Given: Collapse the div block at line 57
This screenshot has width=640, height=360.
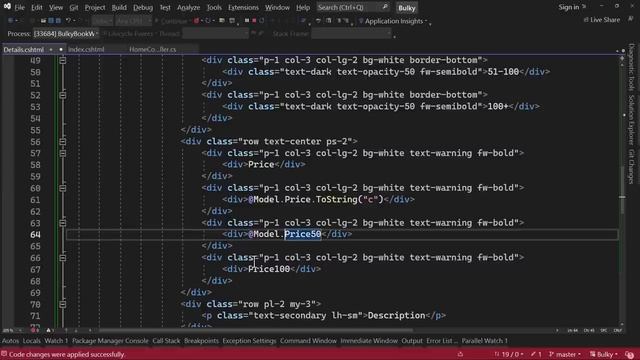Looking at the screenshot, I should 62,153.
